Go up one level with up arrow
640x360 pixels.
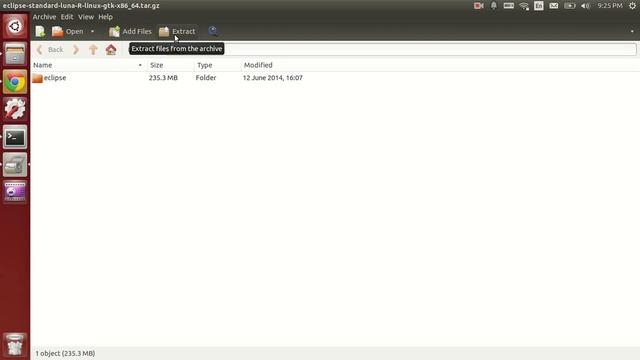pos(93,50)
